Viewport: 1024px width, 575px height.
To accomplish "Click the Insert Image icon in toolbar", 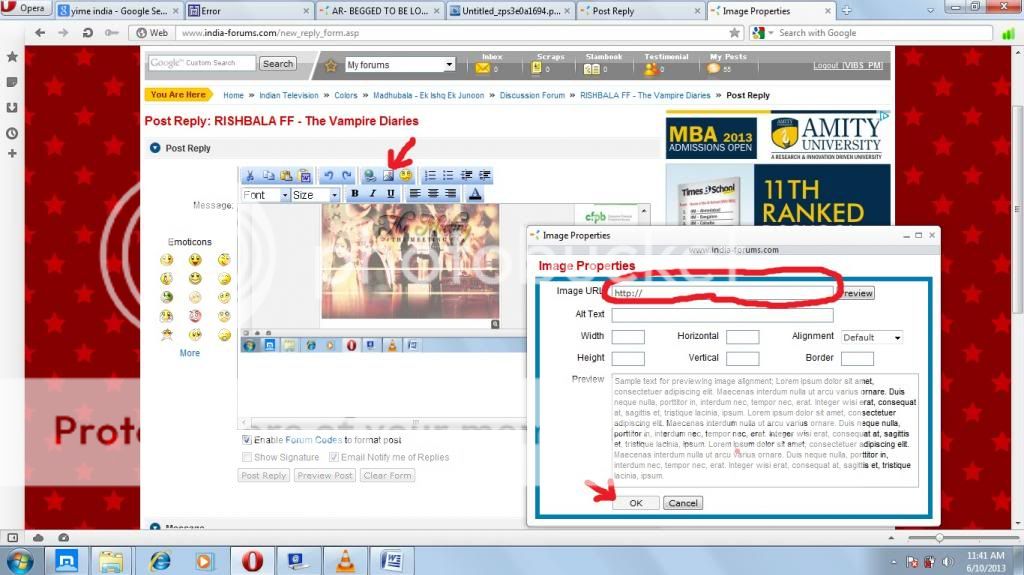I will pos(388,176).
